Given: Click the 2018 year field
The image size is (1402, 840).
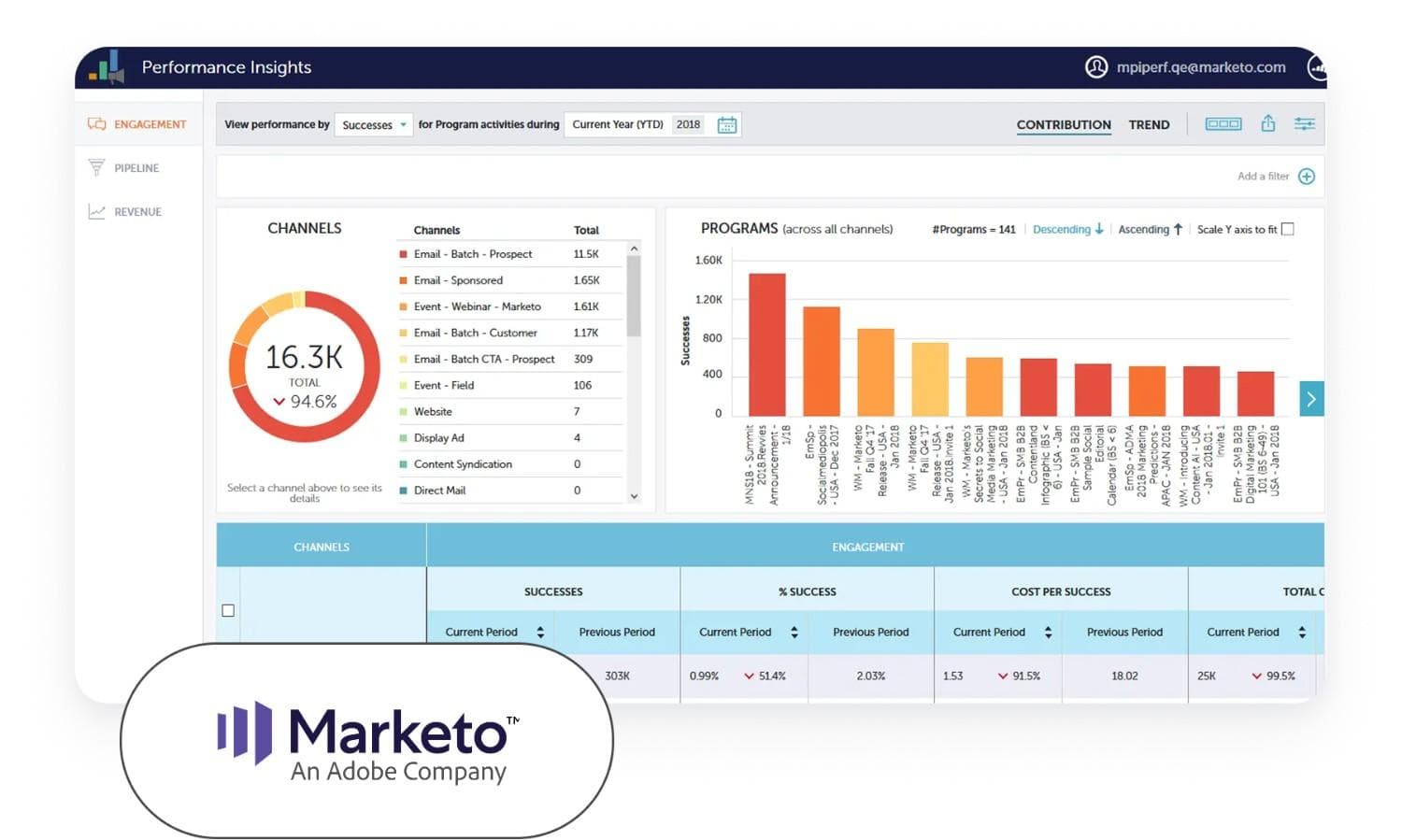Looking at the screenshot, I should point(689,124).
